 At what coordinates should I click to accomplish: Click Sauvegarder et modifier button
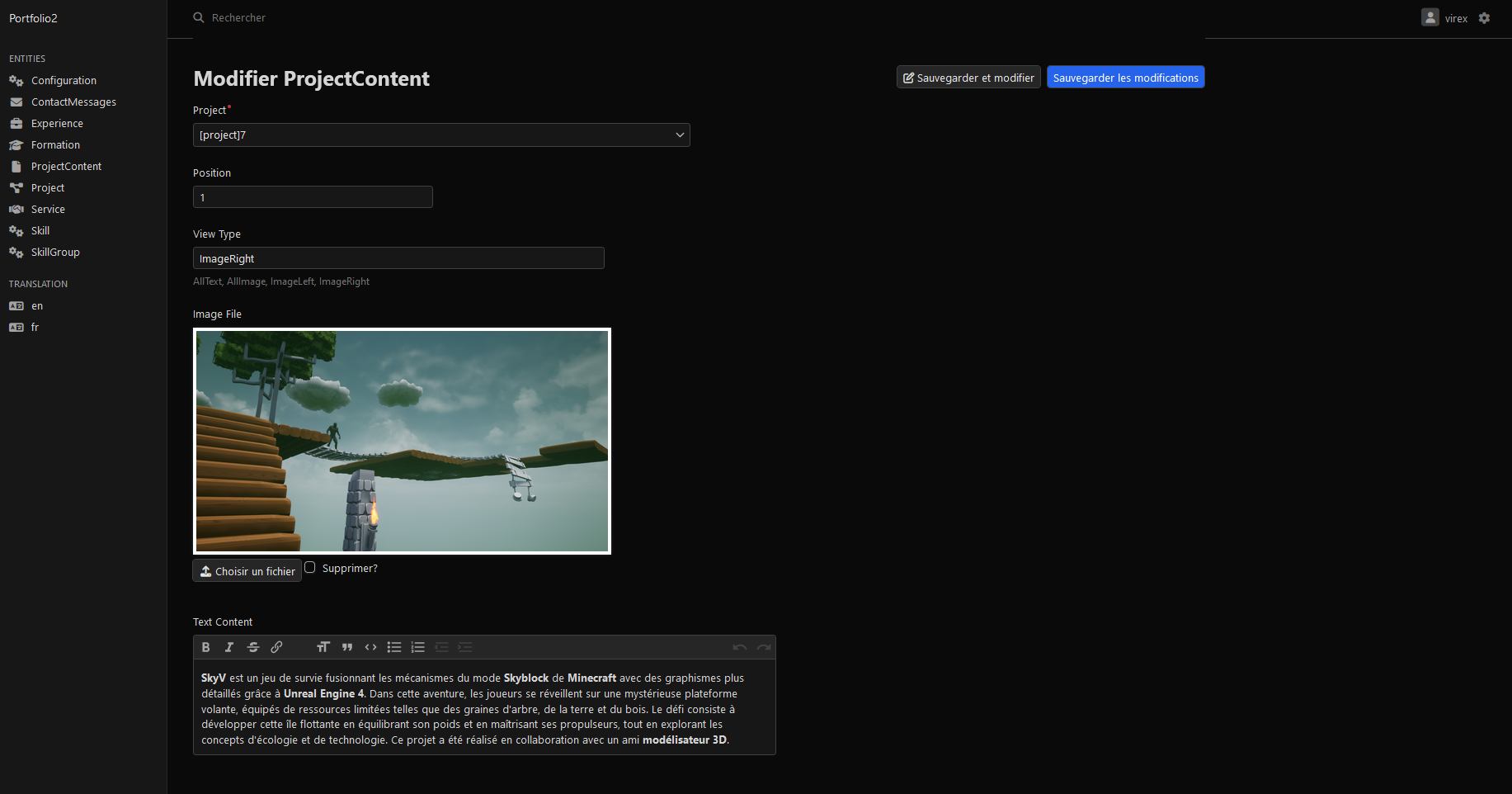tap(968, 78)
